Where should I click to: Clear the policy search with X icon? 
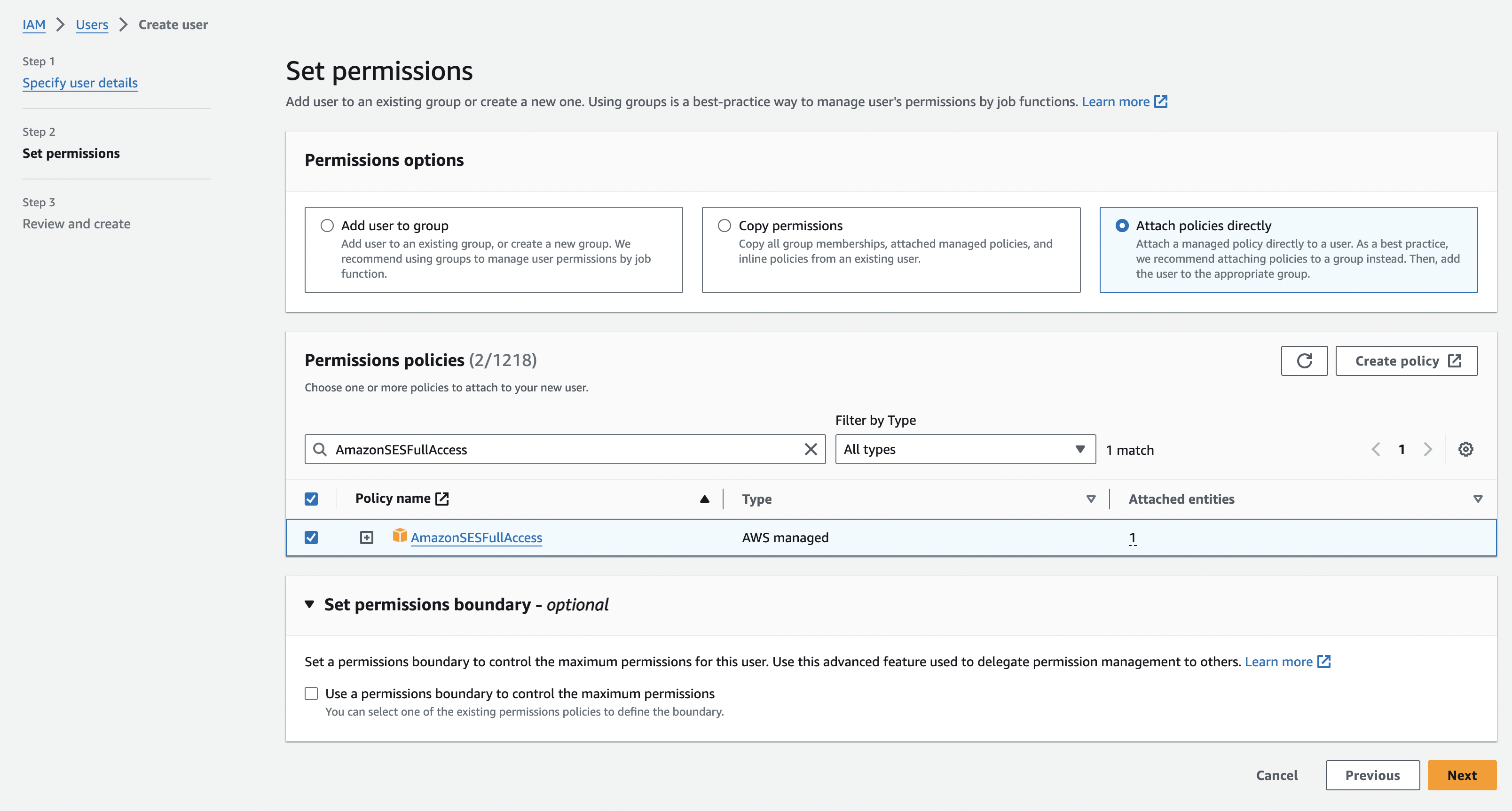coord(810,450)
